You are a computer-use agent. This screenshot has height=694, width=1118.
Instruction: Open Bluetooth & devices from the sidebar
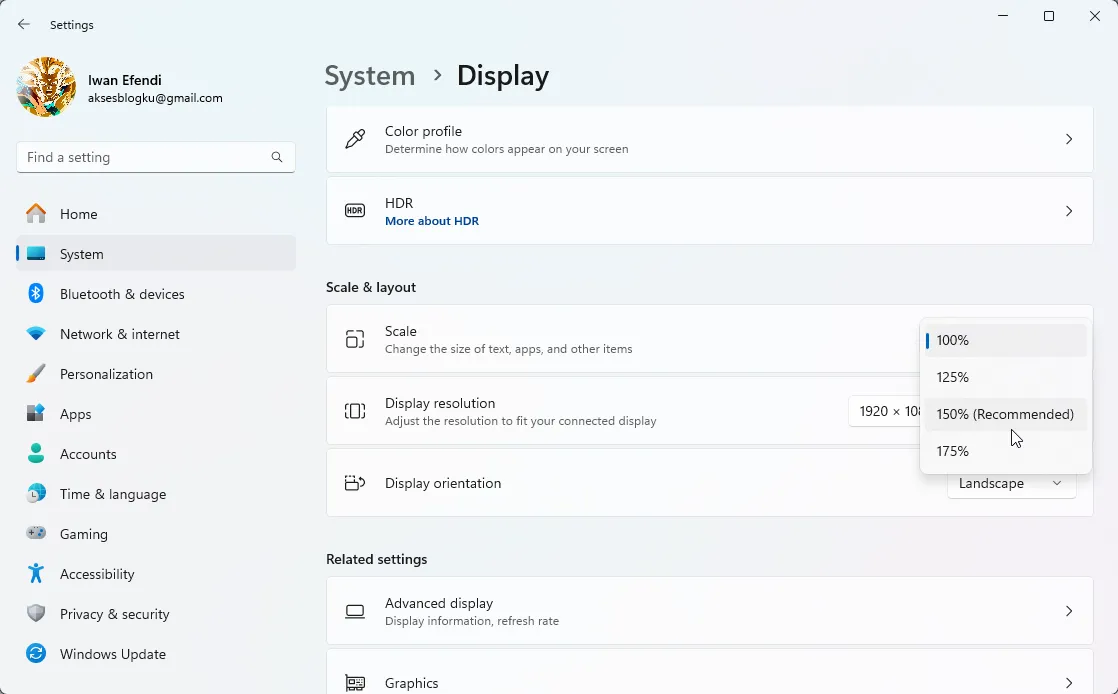point(122,294)
